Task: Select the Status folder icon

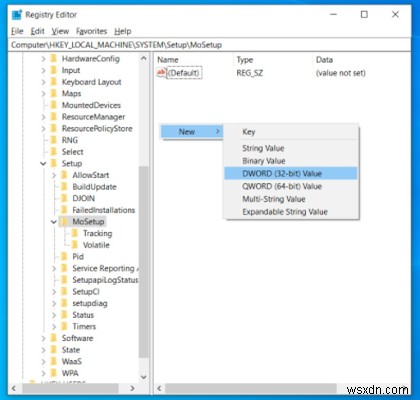Action: coord(64,315)
